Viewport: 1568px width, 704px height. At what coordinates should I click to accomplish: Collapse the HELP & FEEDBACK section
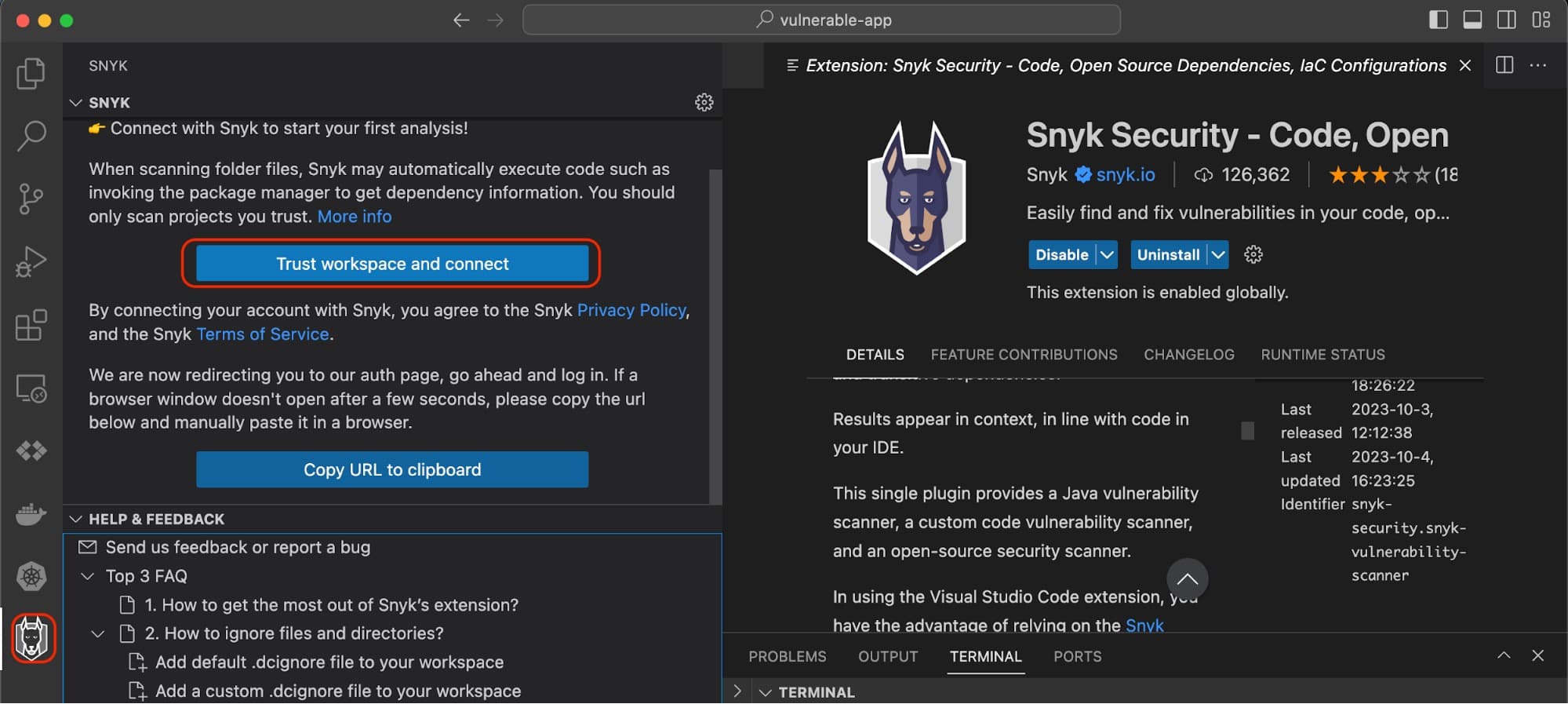tap(76, 519)
